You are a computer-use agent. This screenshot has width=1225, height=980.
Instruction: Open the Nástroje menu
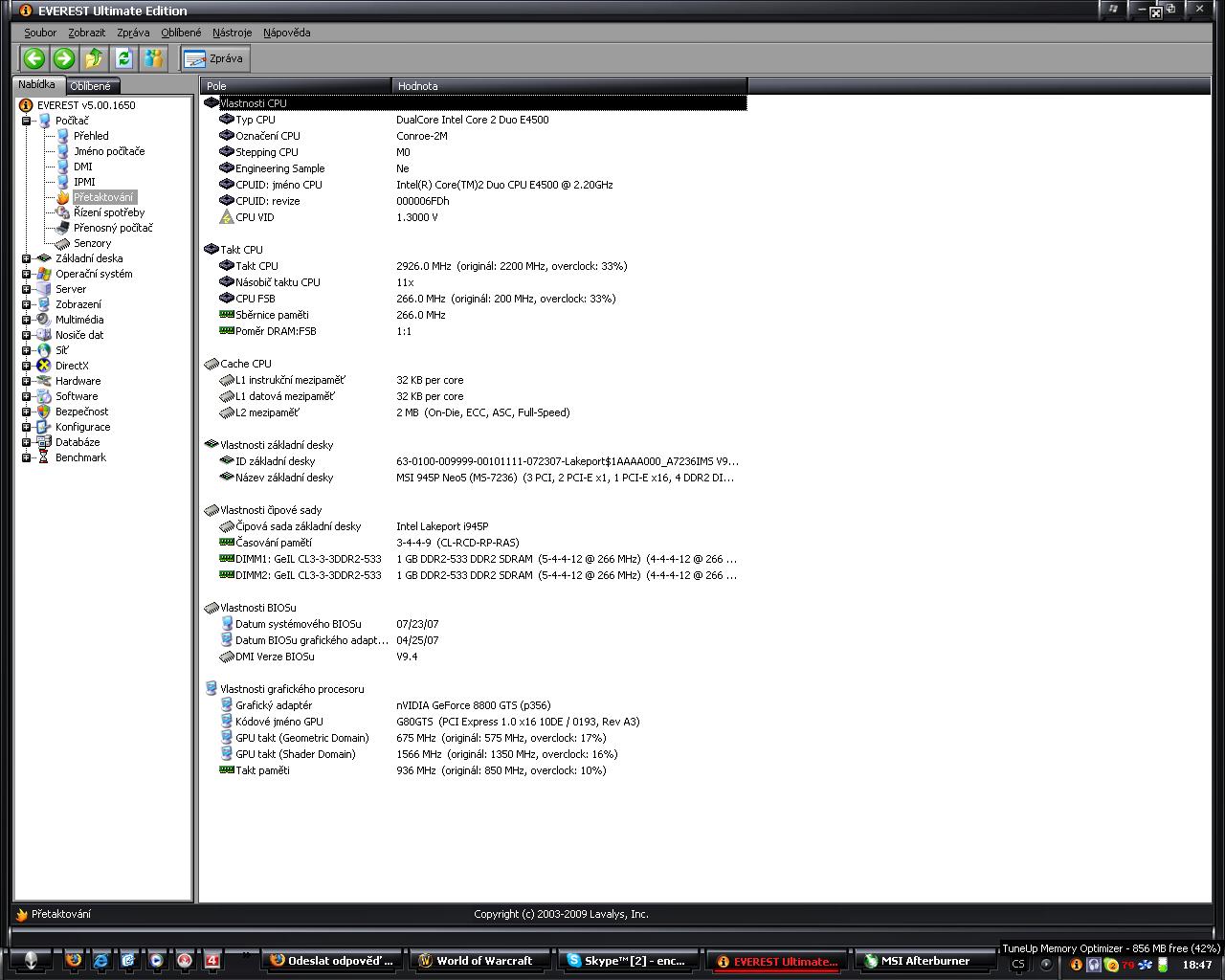pos(233,33)
